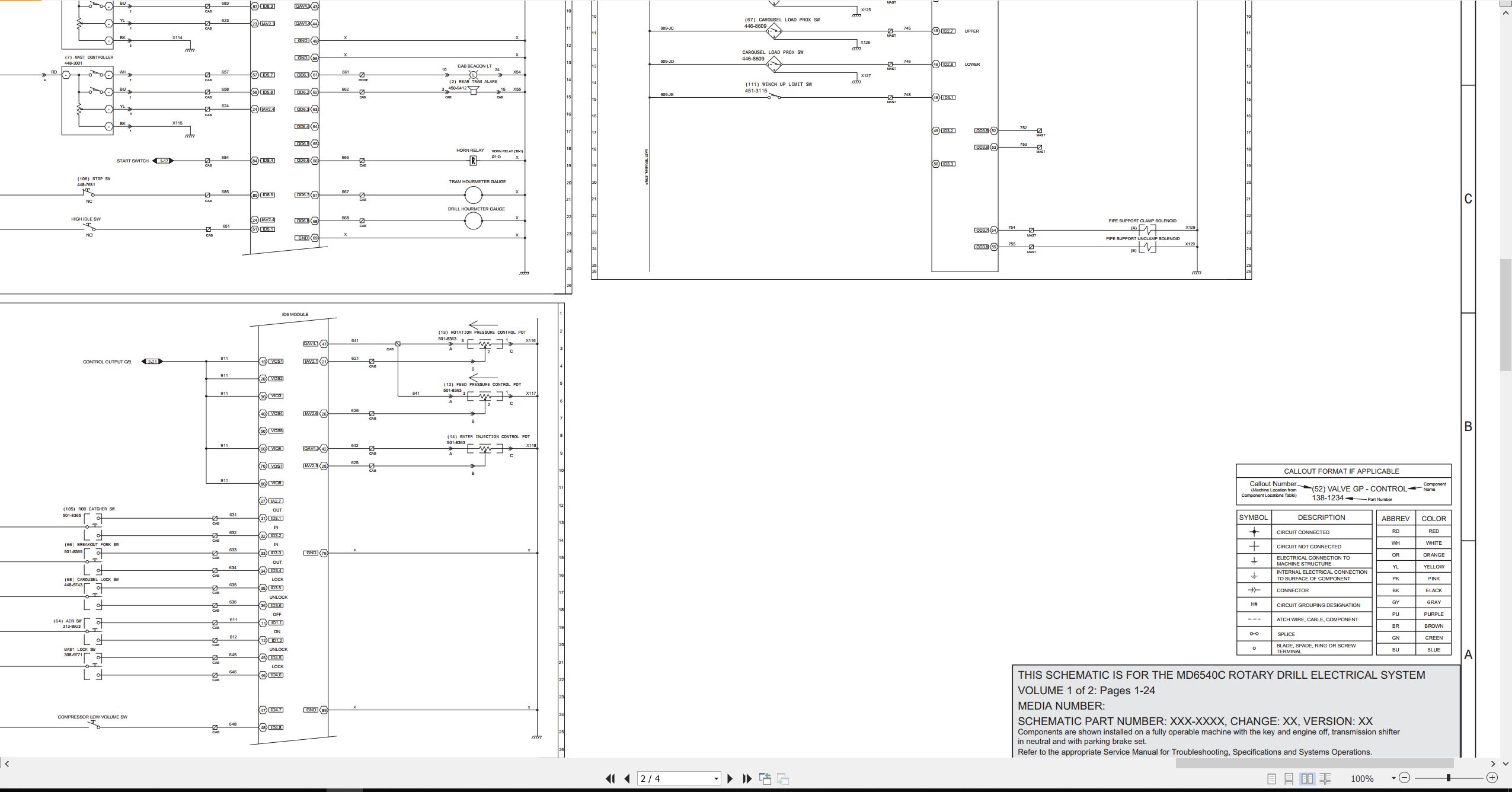Click the CAB BEACON LT label
The image size is (1512, 792).
pyautogui.click(x=474, y=66)
